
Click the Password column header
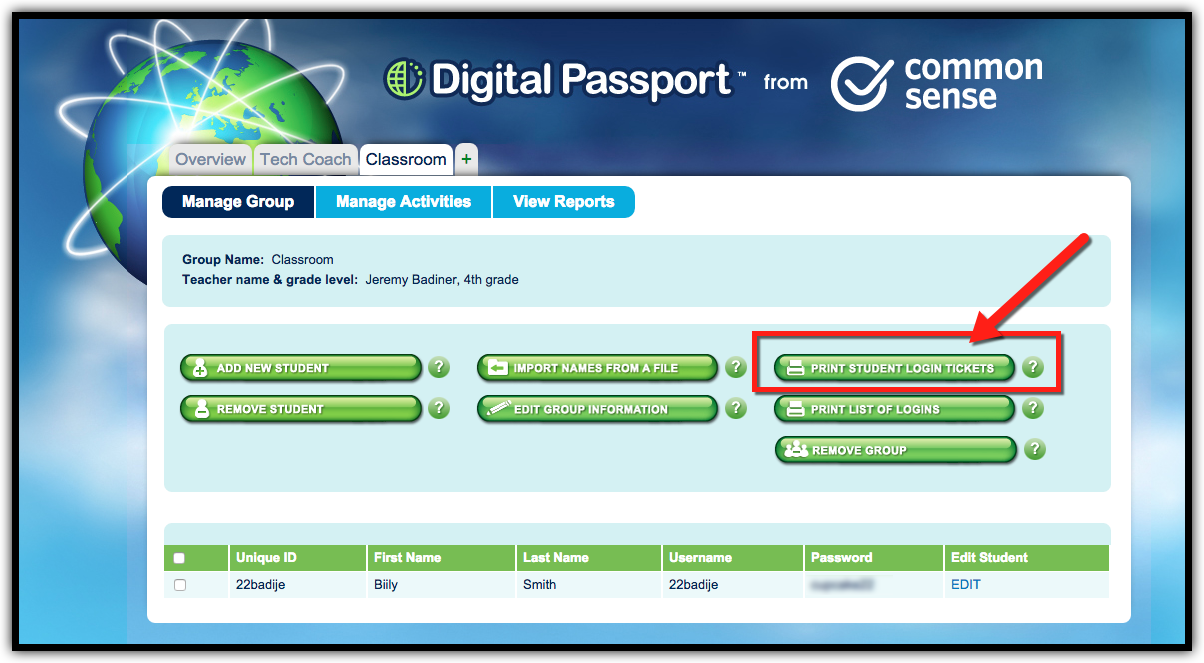[x=874, y=558]
